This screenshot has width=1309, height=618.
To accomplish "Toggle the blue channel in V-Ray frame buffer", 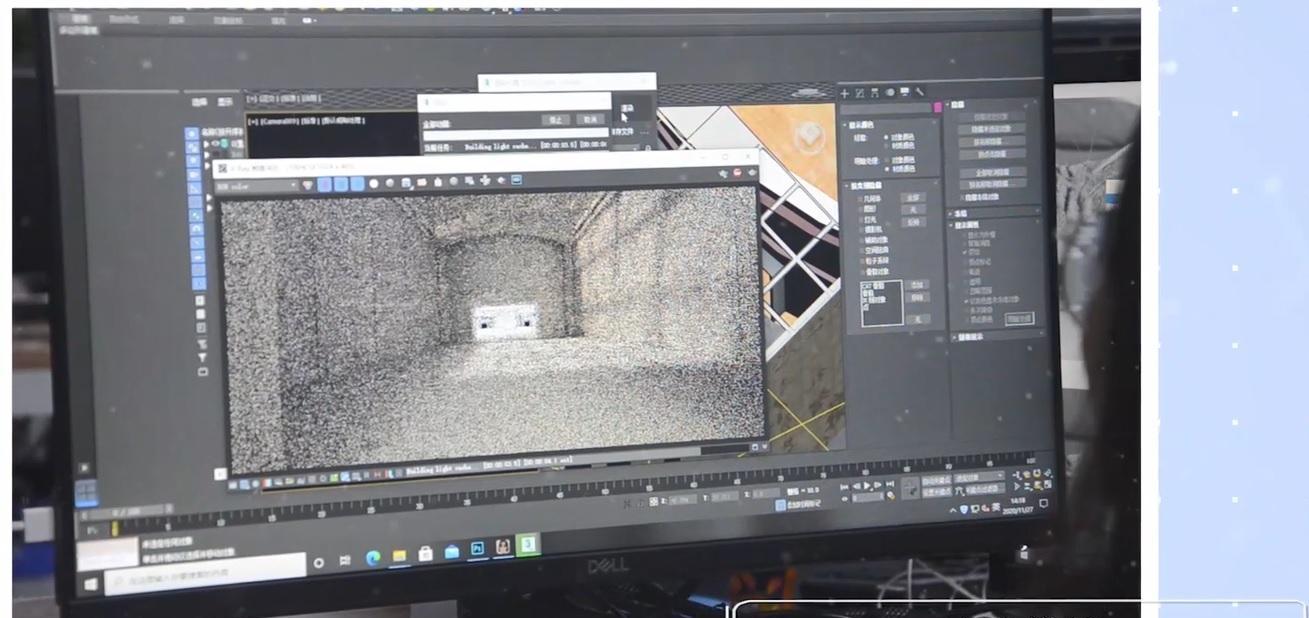I will (x=356, y=184).
